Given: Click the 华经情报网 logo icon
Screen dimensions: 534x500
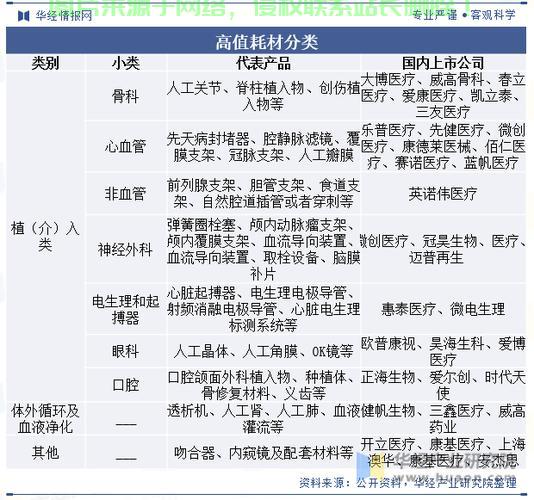Looking at the screenshot, I should pos(23,16).
